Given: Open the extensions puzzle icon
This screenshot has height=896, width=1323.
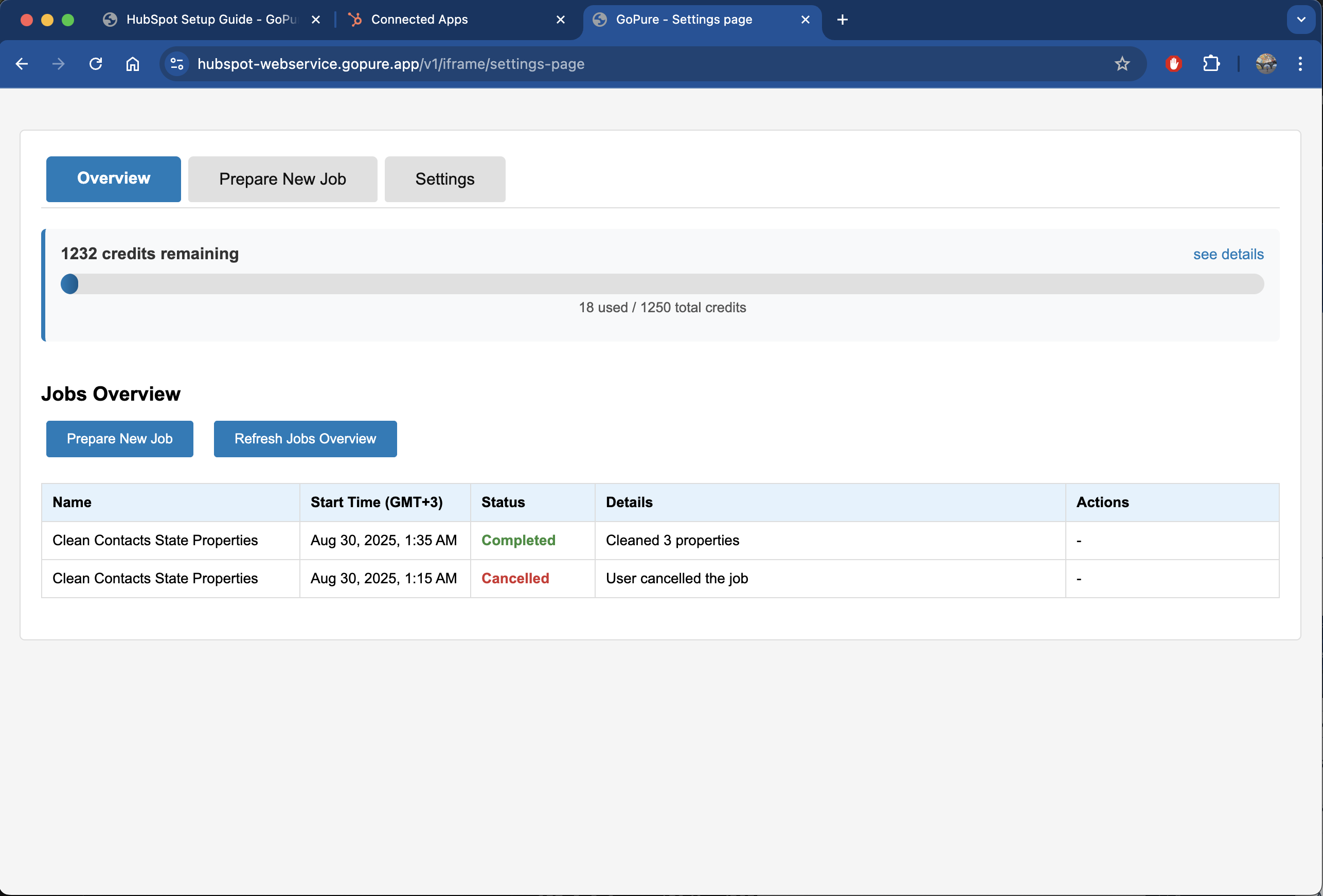Looking at the screenshot, I should 1211,64.
